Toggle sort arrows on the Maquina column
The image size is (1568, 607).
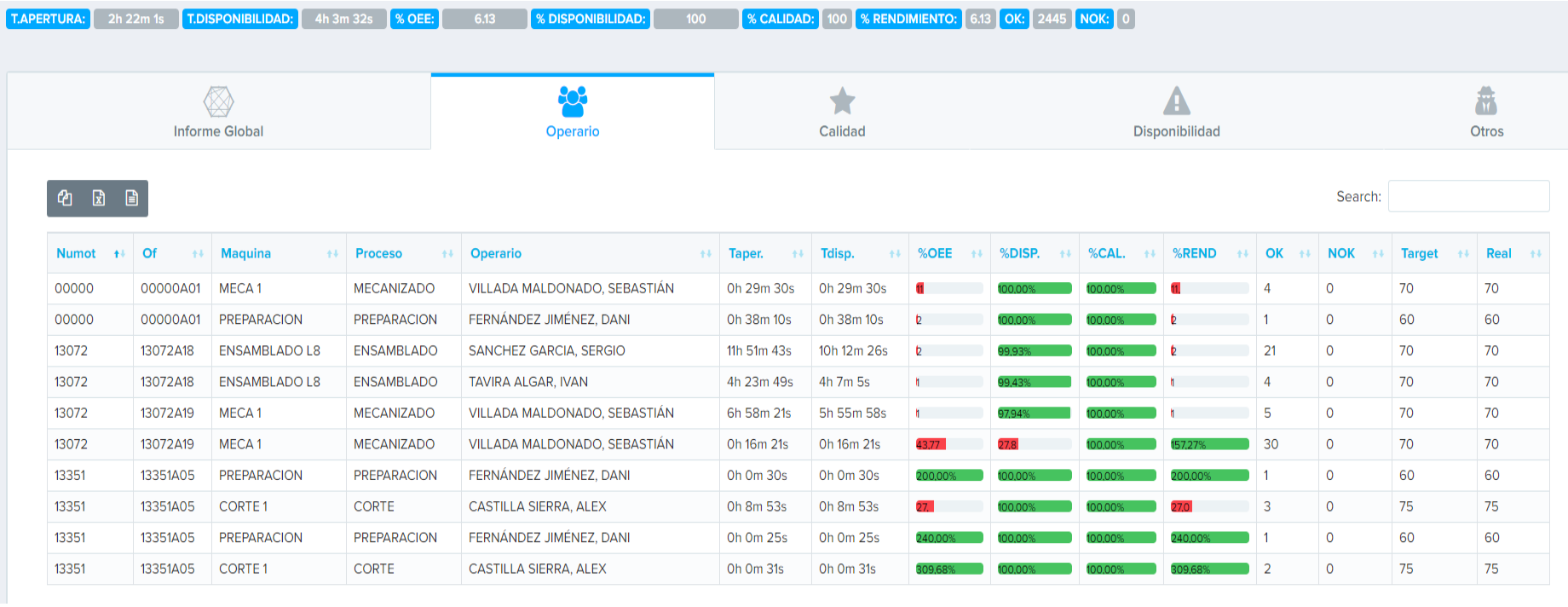tap(332, 254)
